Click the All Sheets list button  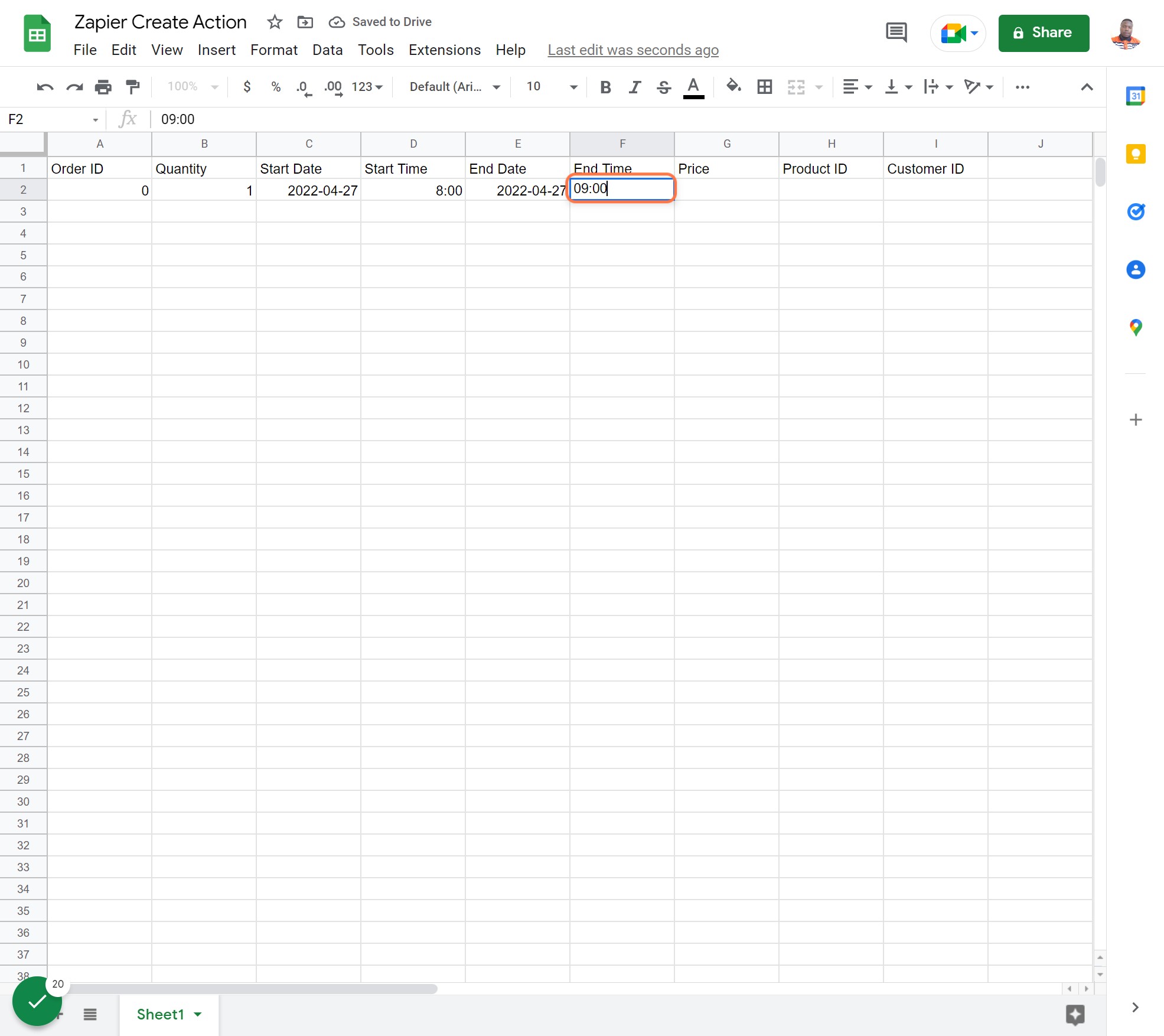pos(90,1015)
